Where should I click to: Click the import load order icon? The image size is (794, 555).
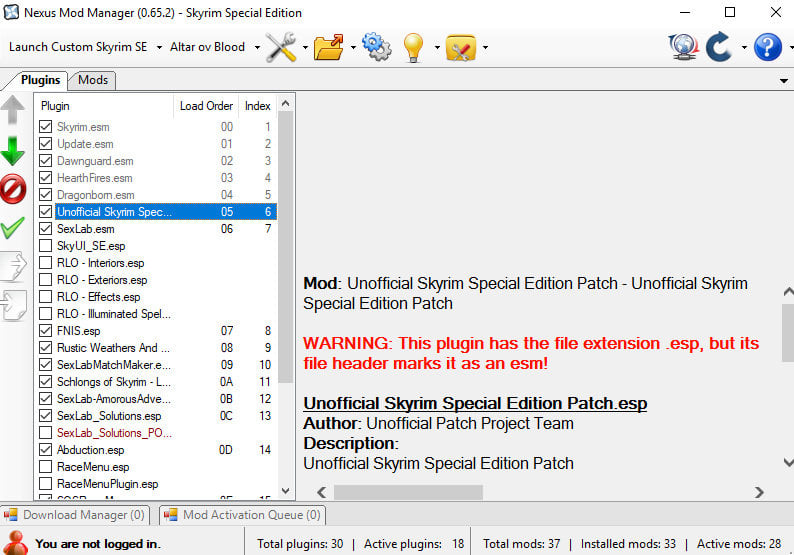pyautogui.click(x=14, y=305)
